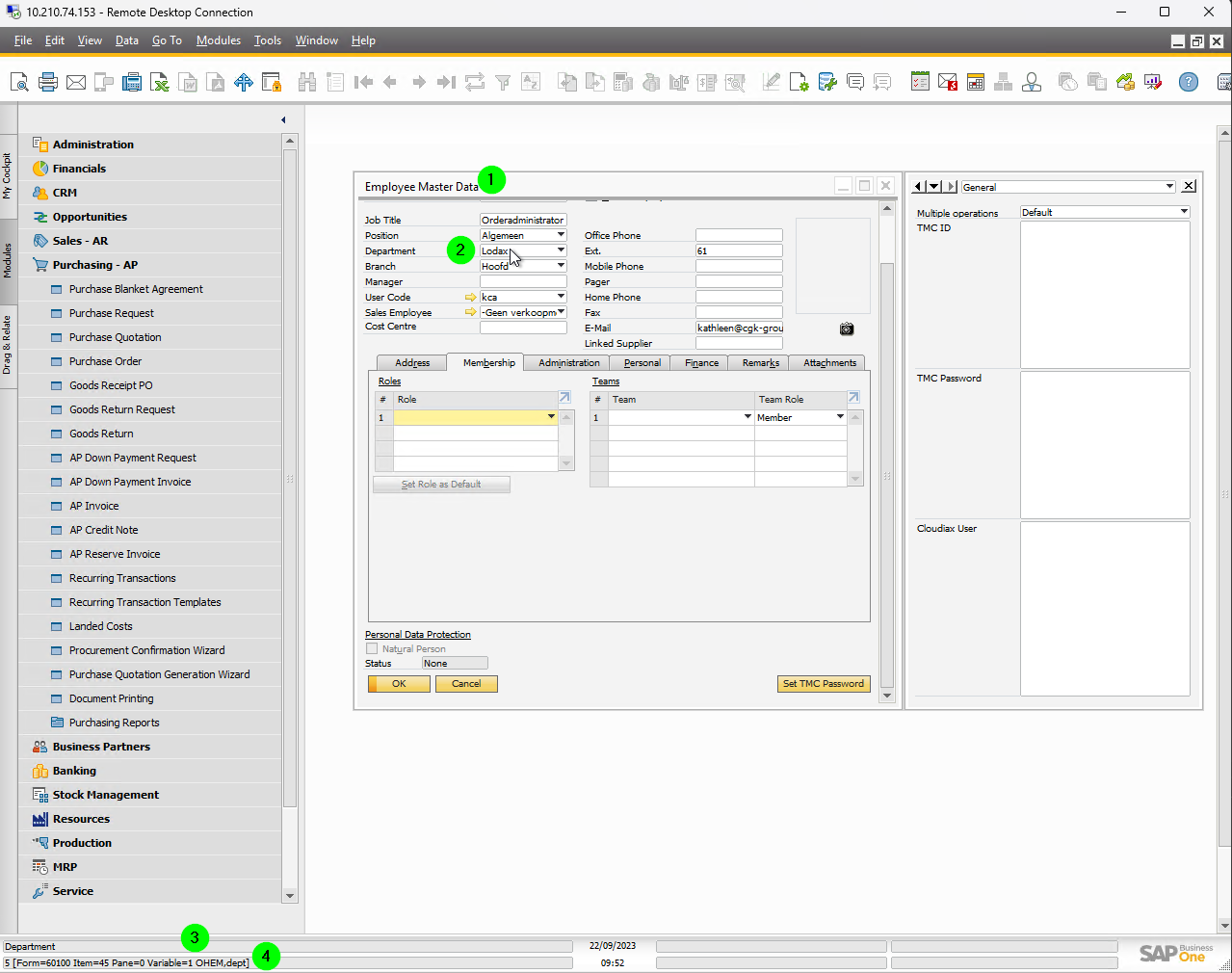Tick the Natural Person checkbox
1232x973 pixels.
tap(372, 648)
